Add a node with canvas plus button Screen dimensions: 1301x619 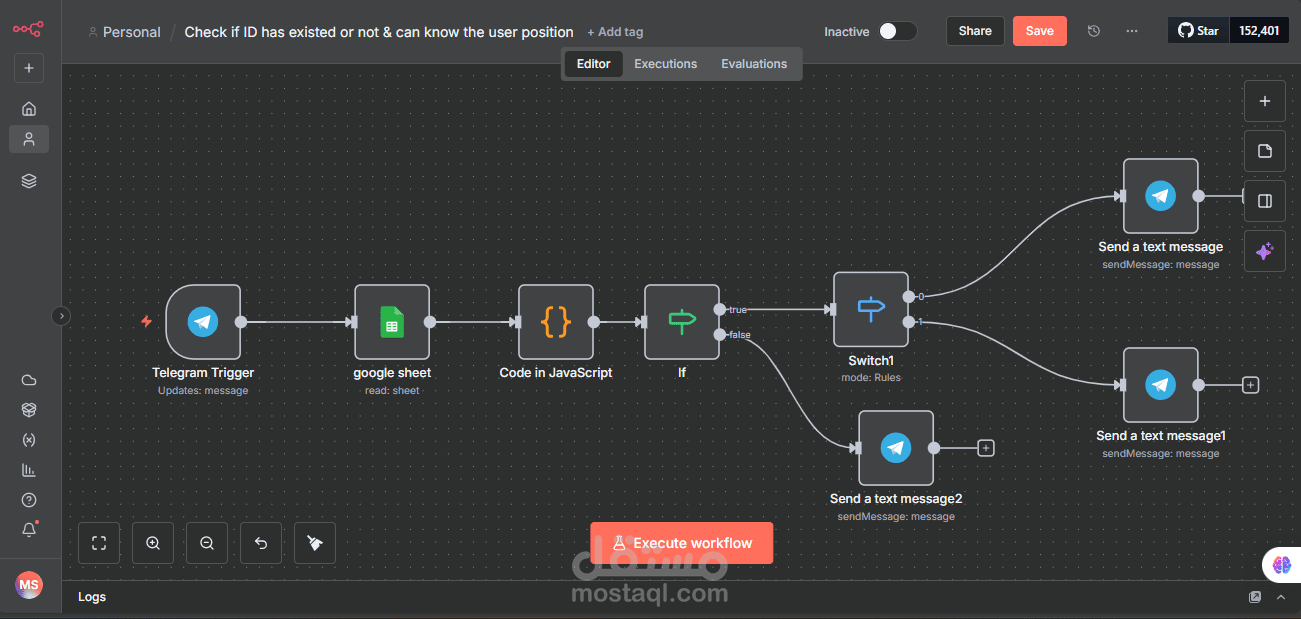coord(1265,101)
